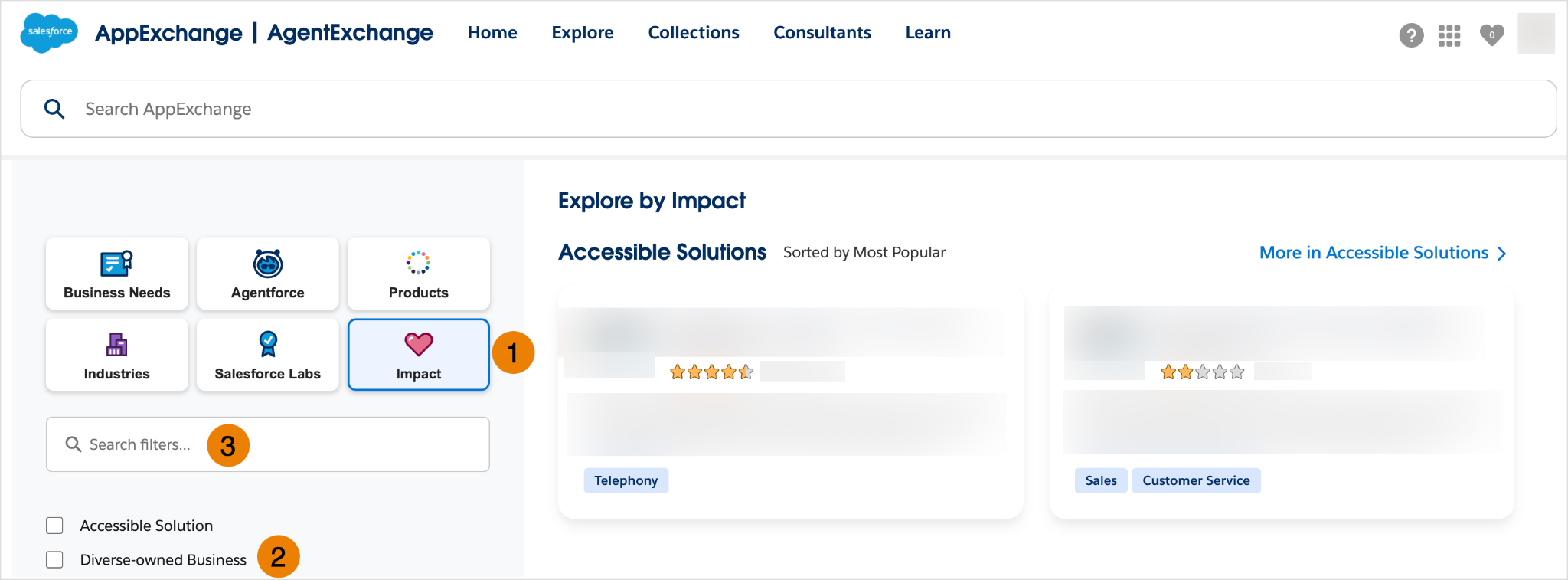Select the Agentforce category tile
The image size is (1568, 580).
click(268, 274)
